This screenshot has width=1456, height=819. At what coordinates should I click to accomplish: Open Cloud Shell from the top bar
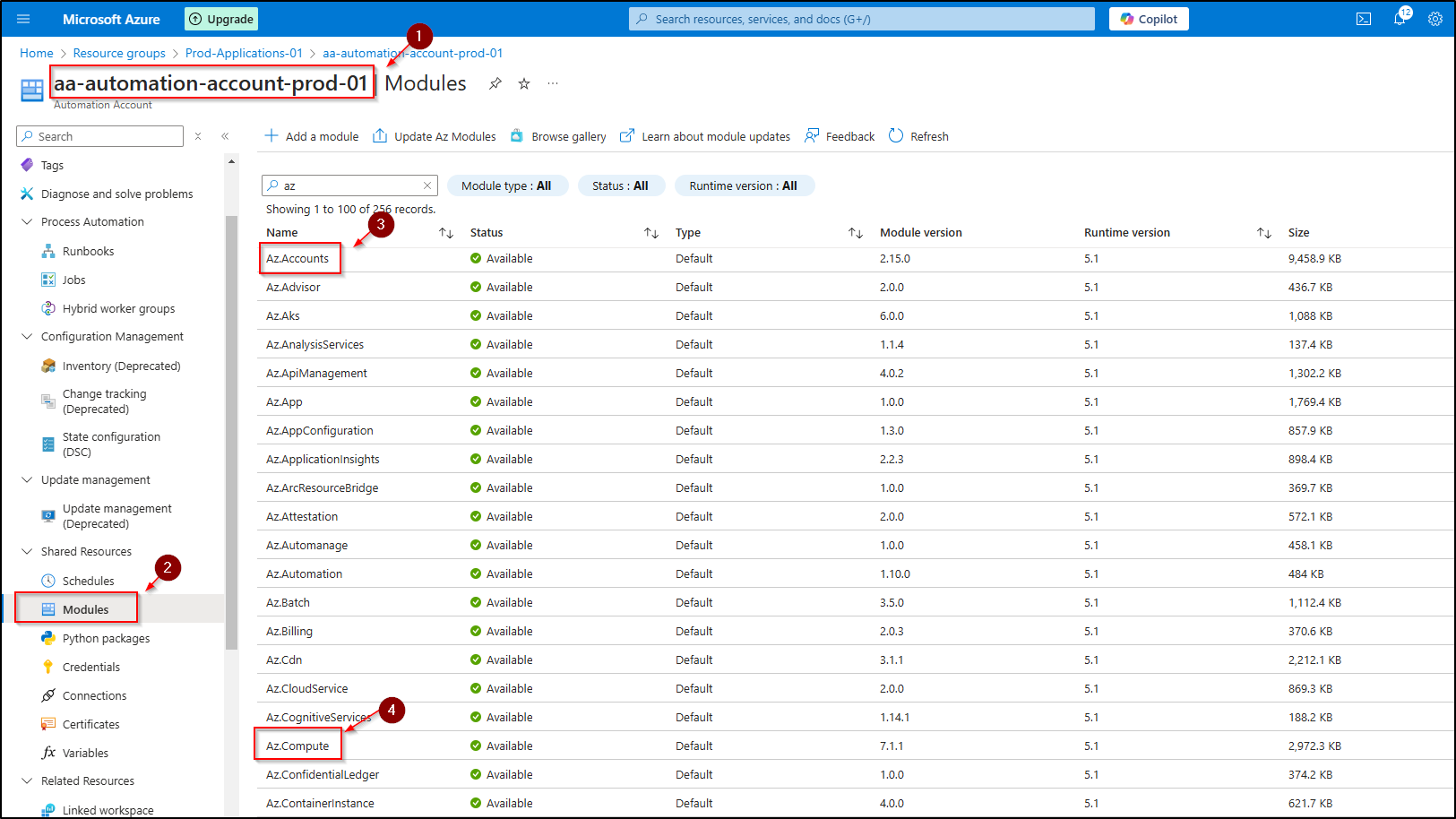(1364, 19)
